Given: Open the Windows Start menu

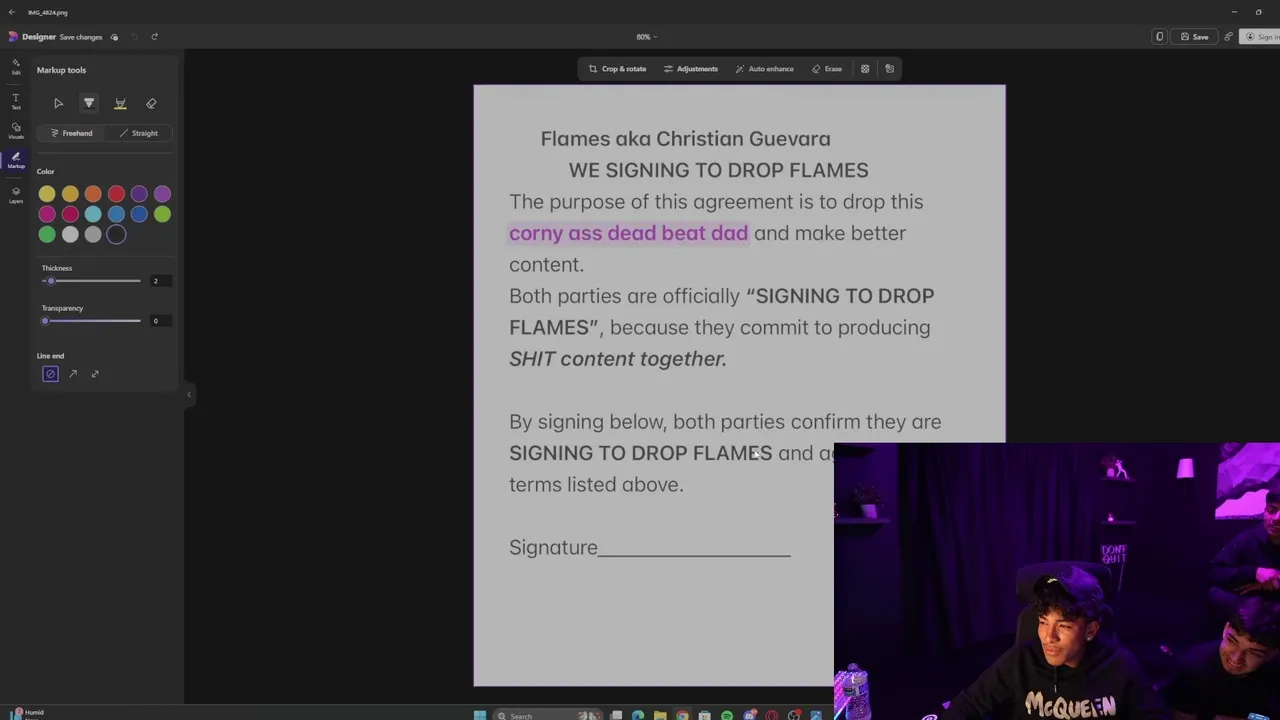Looking at the screenshot, I should [480, 715].
